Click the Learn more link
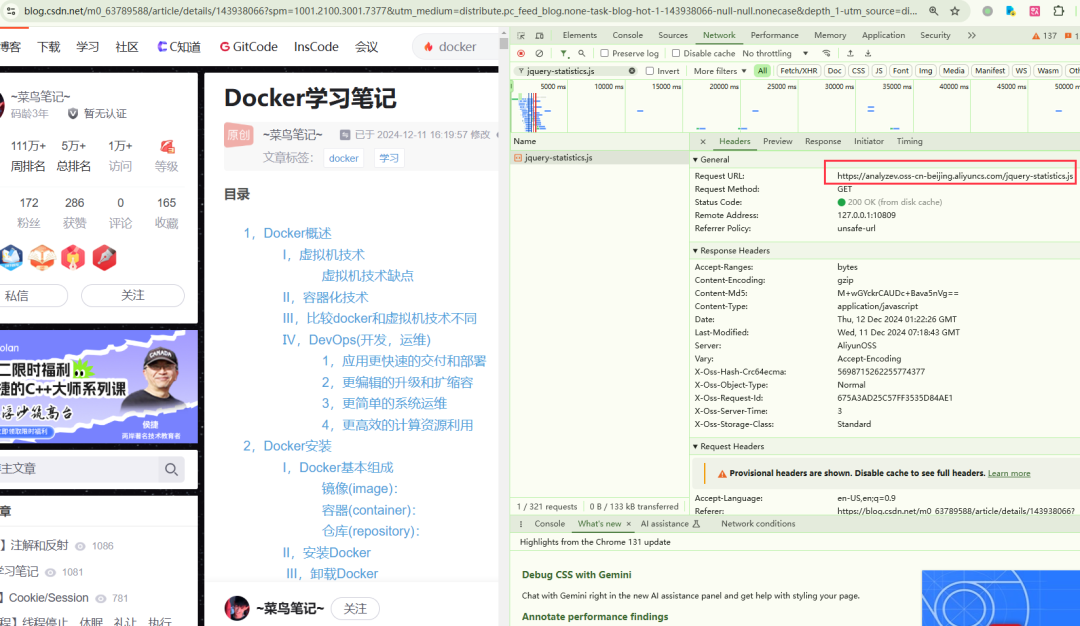 click(1008, 473)
